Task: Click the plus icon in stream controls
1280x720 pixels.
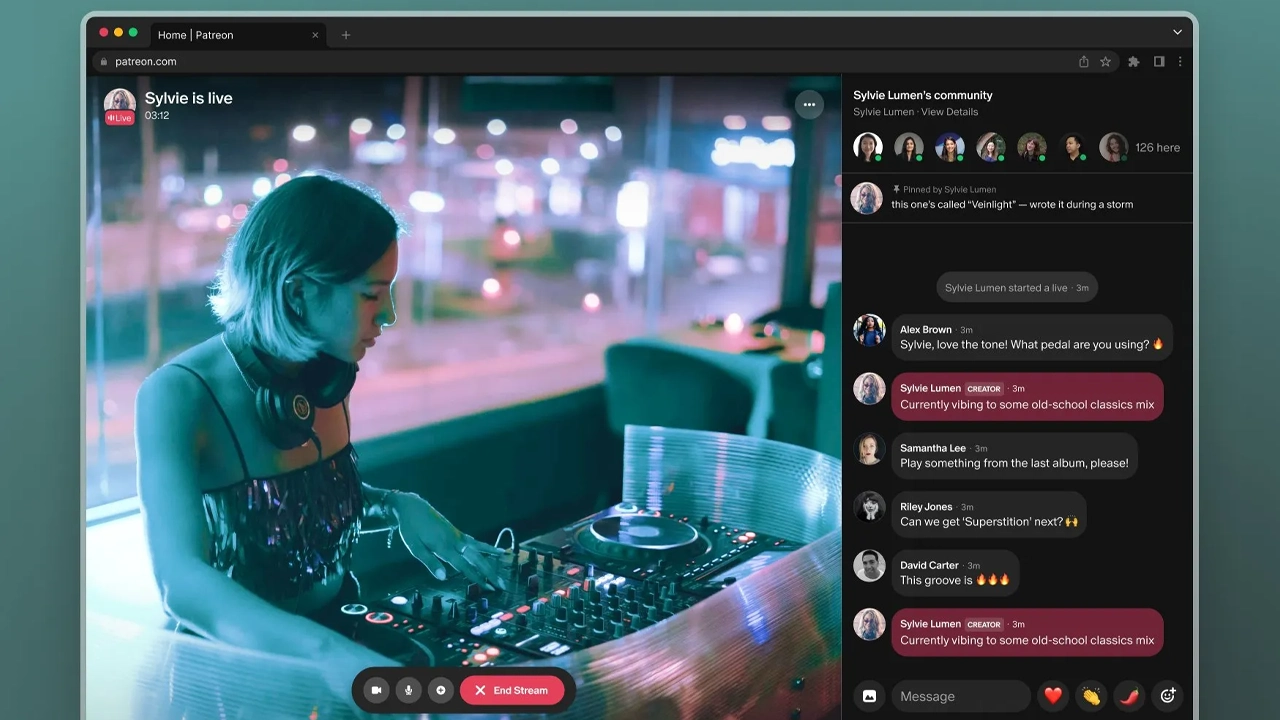Action: (x=440, y=690)
